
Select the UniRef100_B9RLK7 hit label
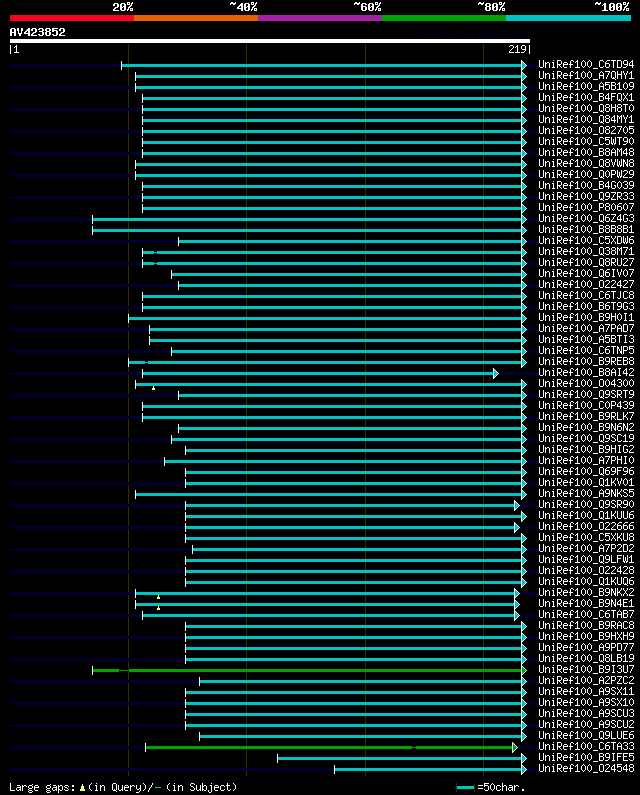586,416
